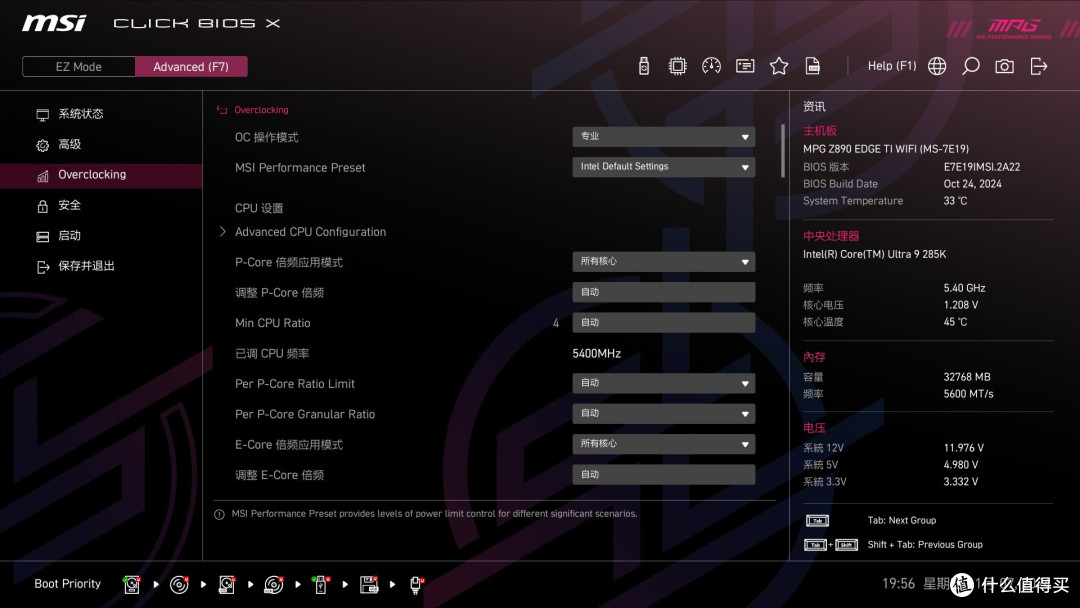Viewport: 1080px width, 608px height.
Task: Click the MPG Z890 EDGE TI WIFI text
Action: tap(886, 149)
